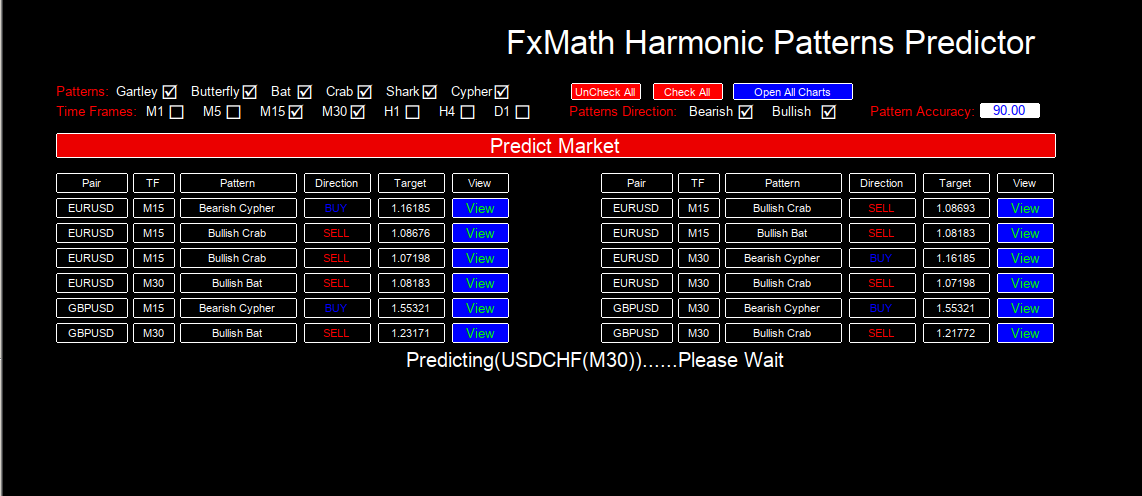Toggle the Bearish direction checkbox

point(745,112)
